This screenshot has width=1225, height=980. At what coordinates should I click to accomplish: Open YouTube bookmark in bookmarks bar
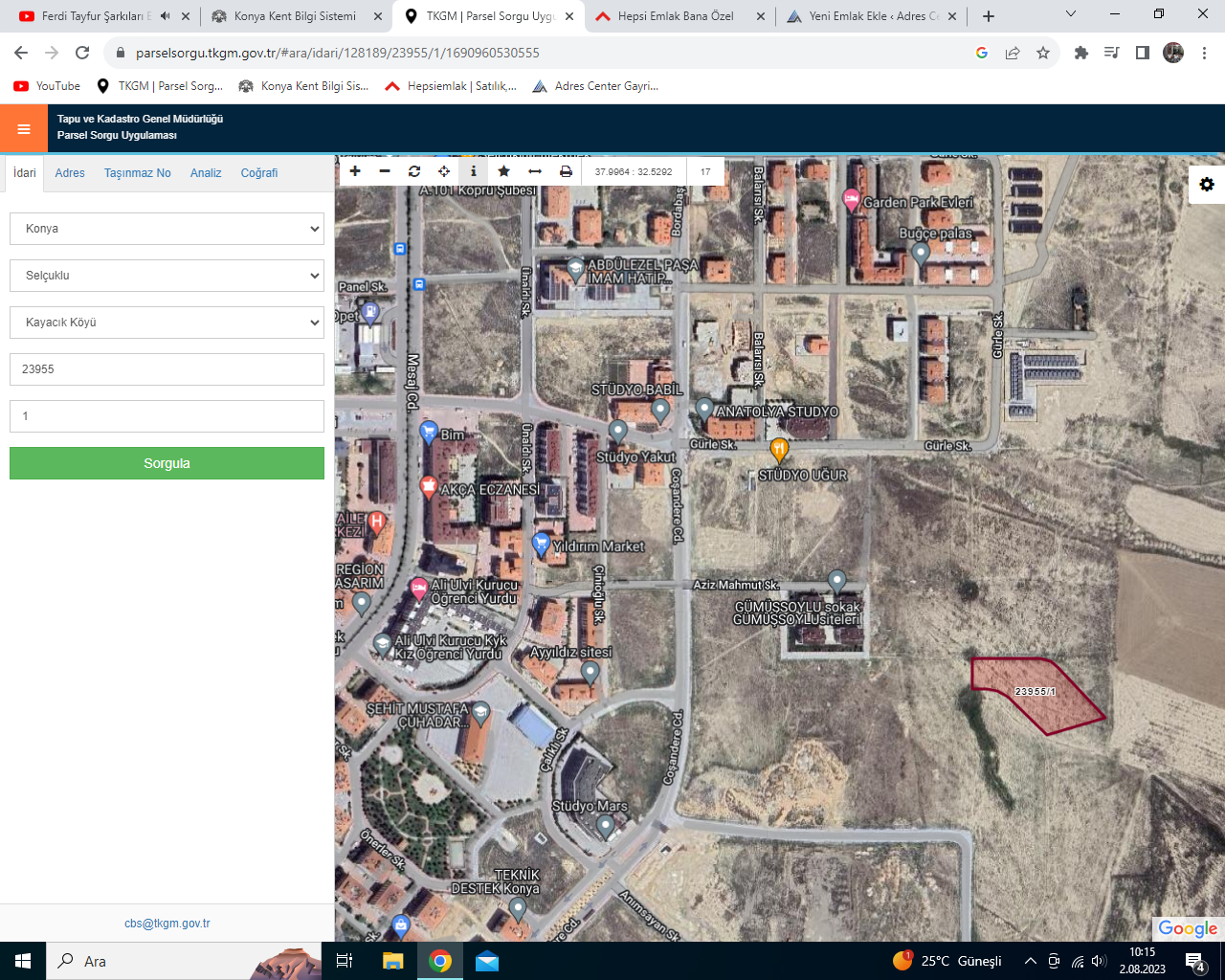tap(47, 86)
